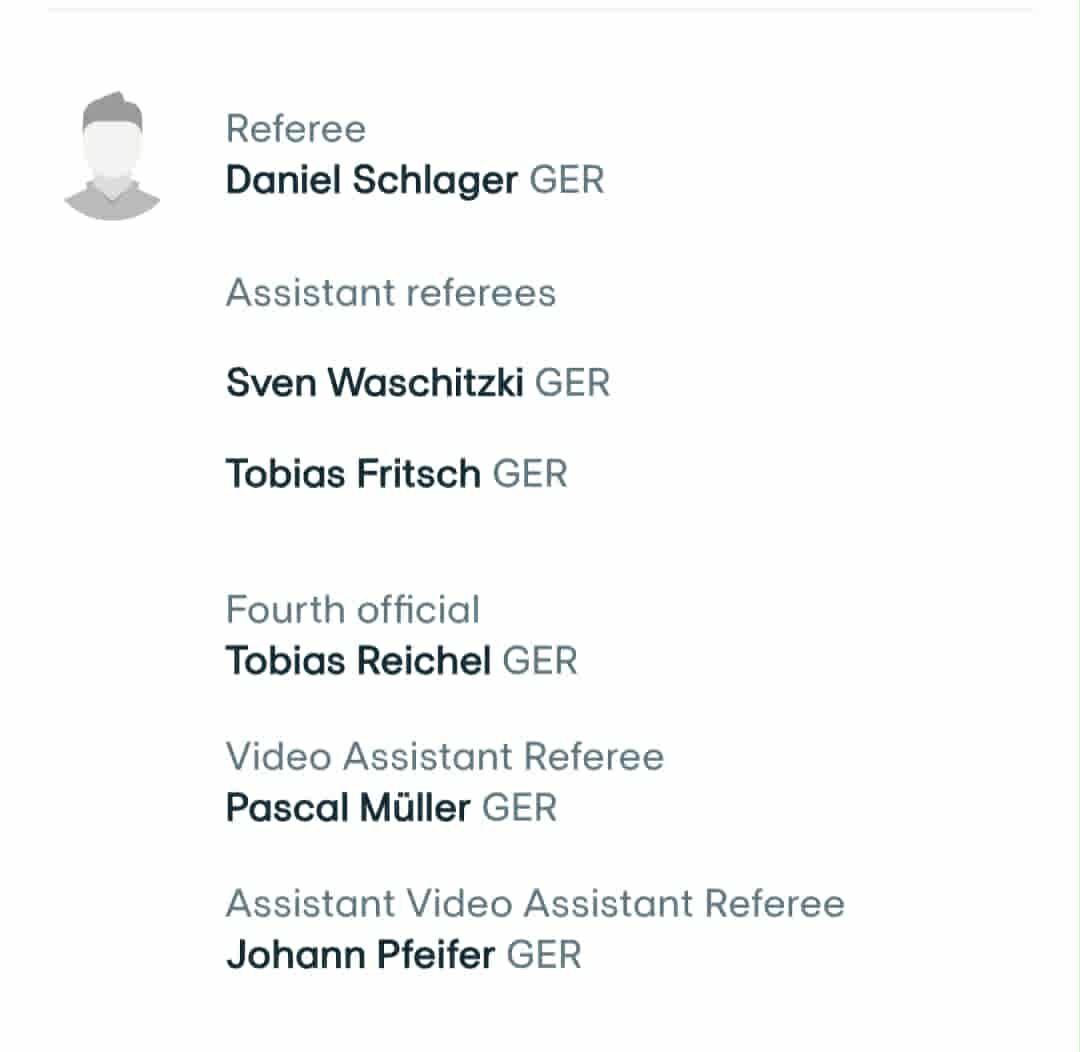Click GER beside Tobias Fritsch
The height and width of the screenshot is (1052, 1080).
pos(530,473)
